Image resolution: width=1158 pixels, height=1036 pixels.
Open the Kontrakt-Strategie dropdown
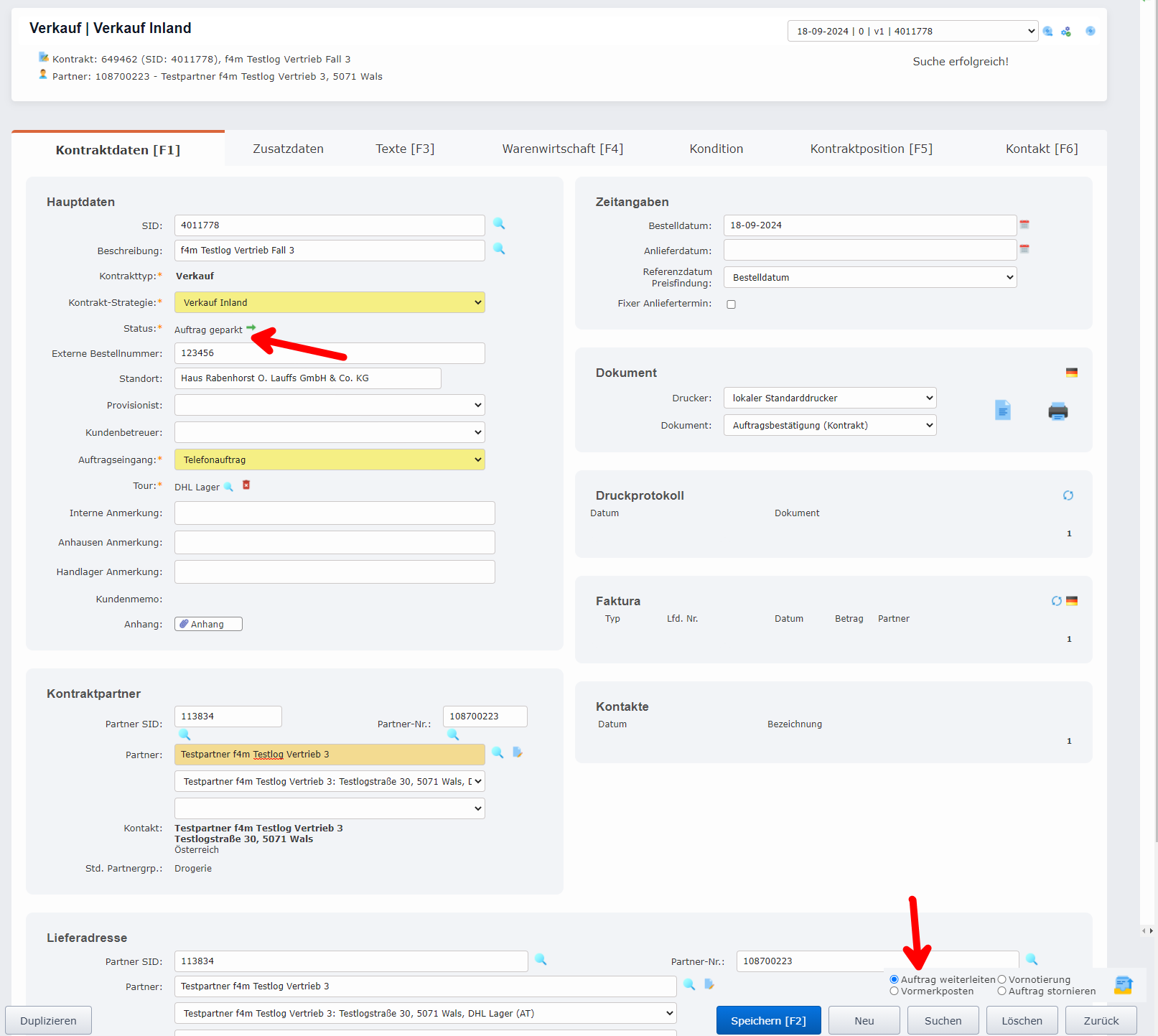[330, 302]
